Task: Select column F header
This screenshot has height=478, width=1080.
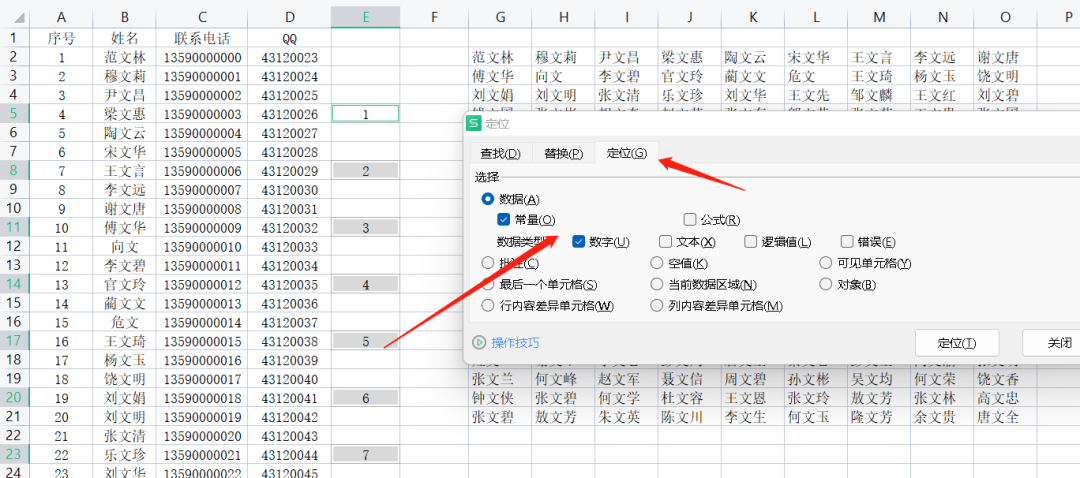Action: (435, 17)
